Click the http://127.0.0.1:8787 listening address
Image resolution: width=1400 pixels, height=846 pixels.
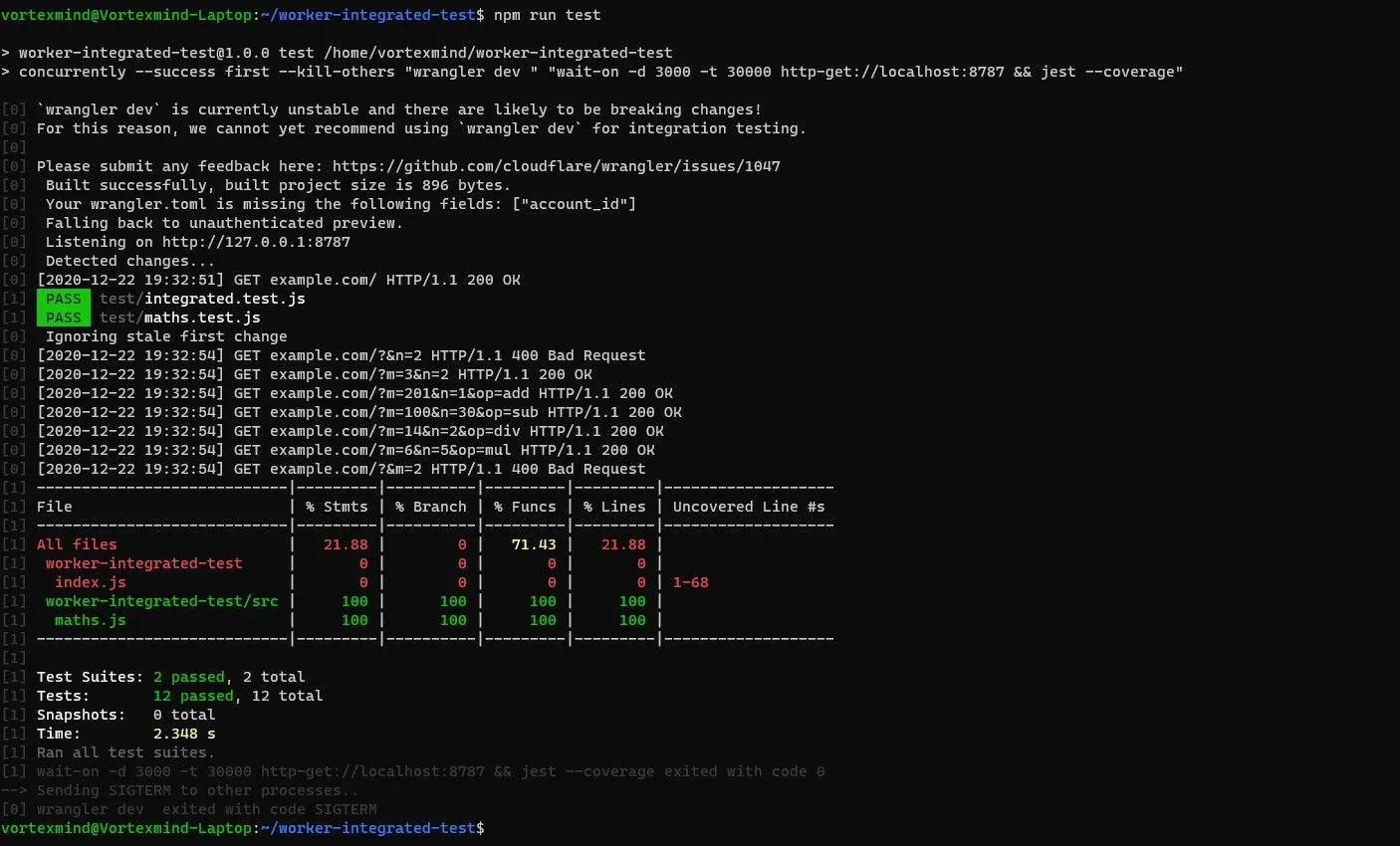click(257, 242)
